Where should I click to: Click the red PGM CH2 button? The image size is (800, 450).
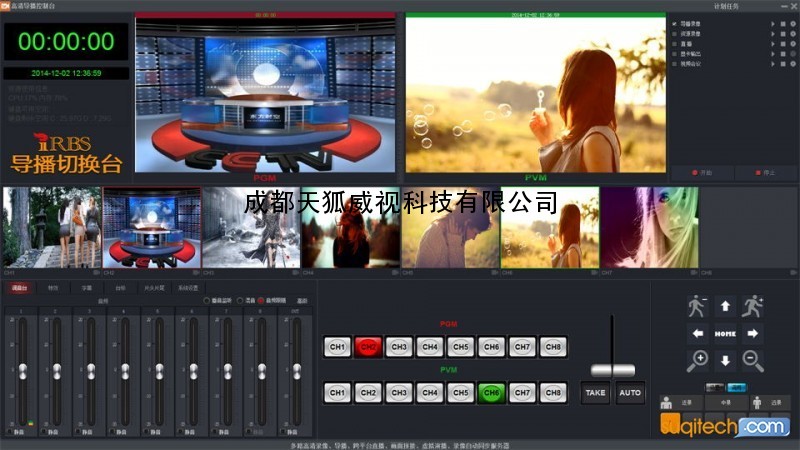point(368,347)
